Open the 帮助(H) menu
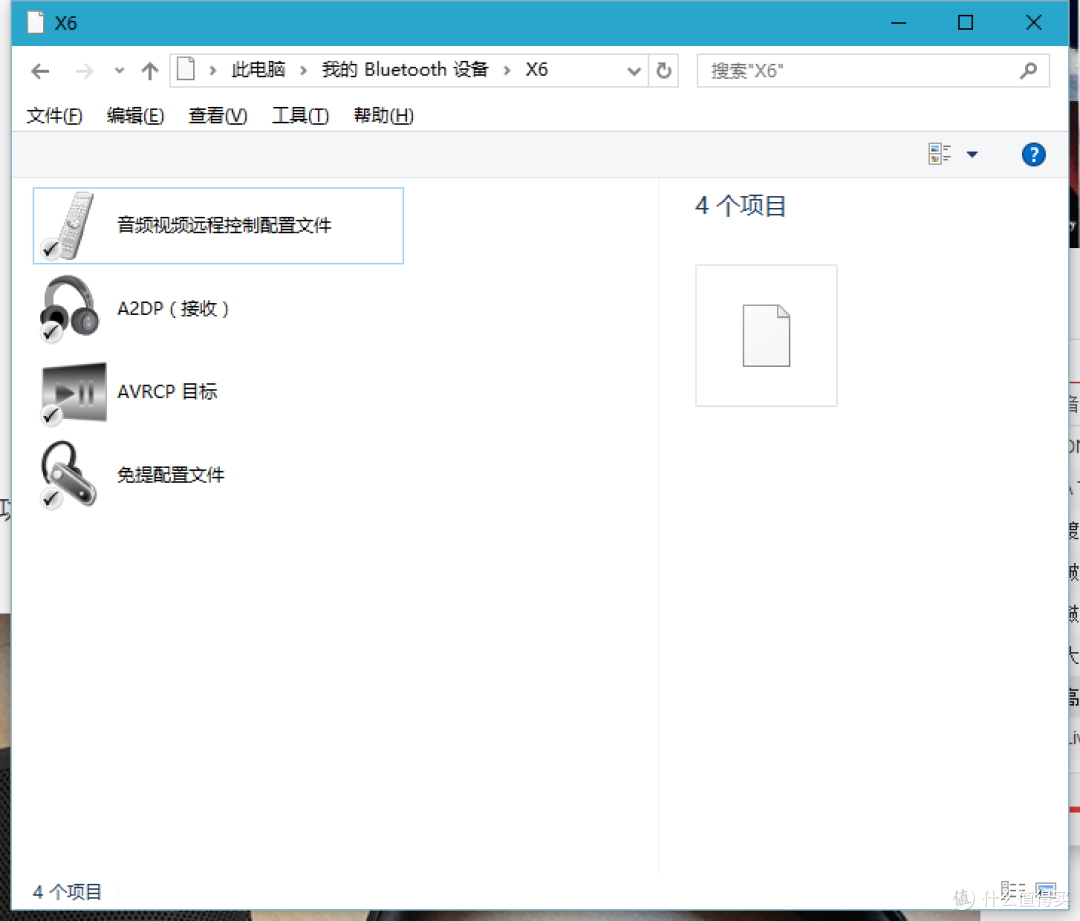 [384, 116]
